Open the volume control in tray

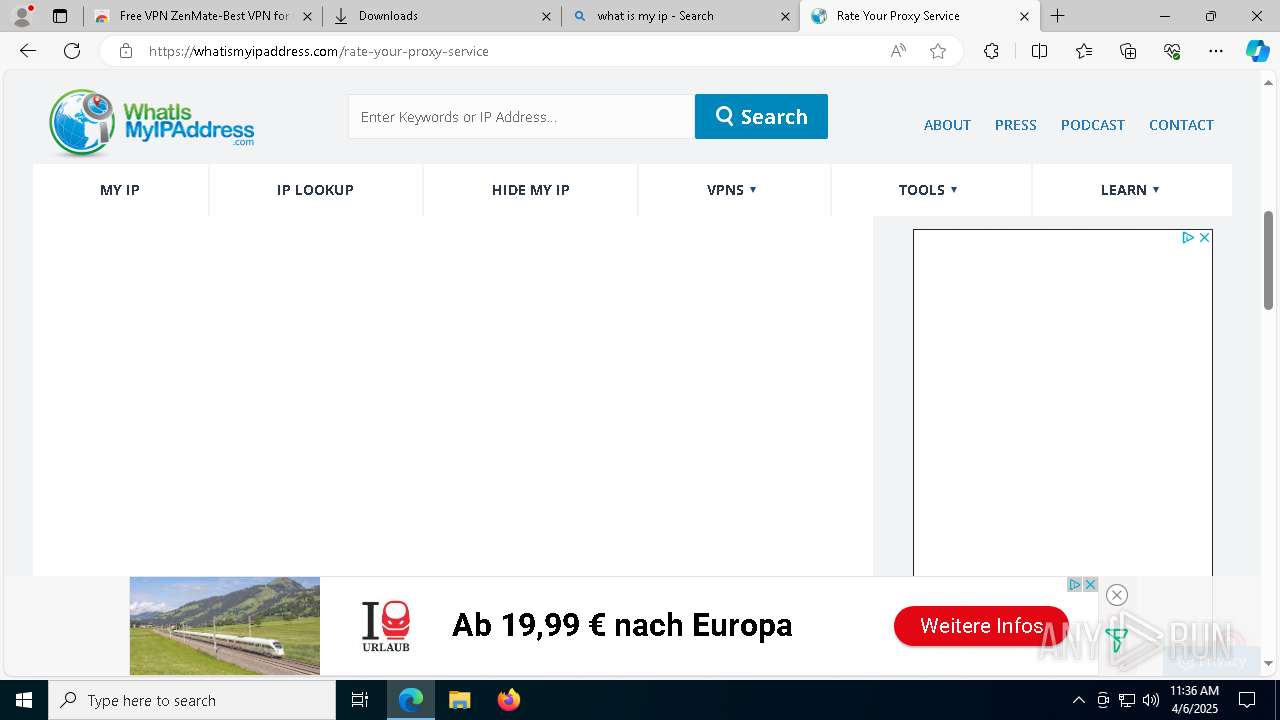1151,700
